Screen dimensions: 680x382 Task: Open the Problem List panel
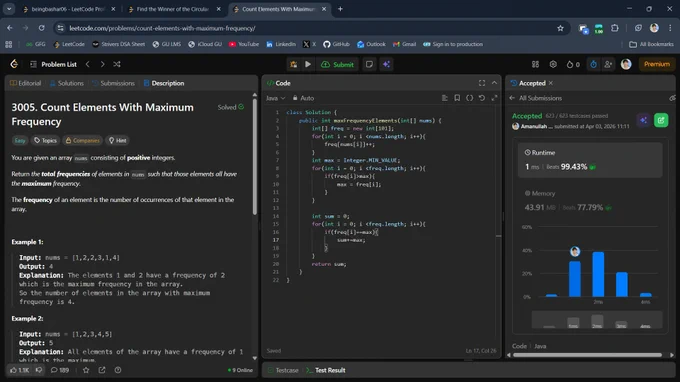(53, 64)
